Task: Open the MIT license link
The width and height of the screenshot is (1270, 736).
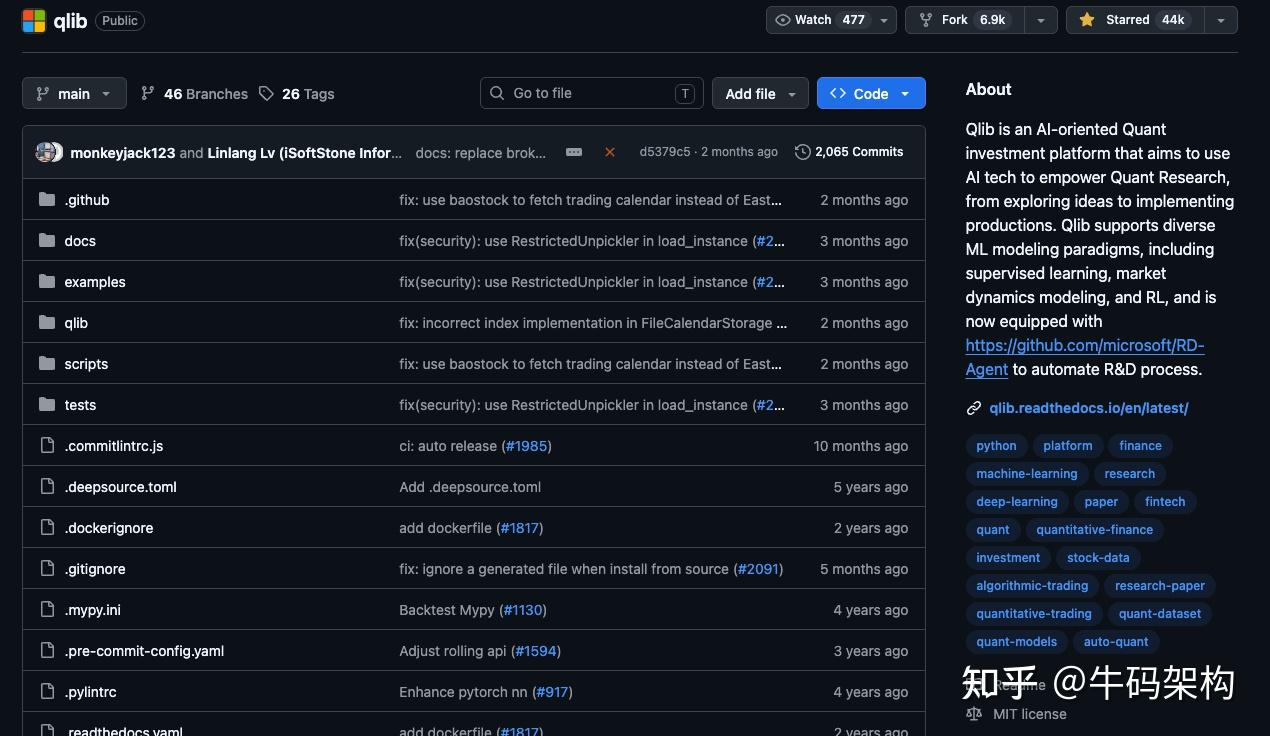Action: coord(1030,714)
